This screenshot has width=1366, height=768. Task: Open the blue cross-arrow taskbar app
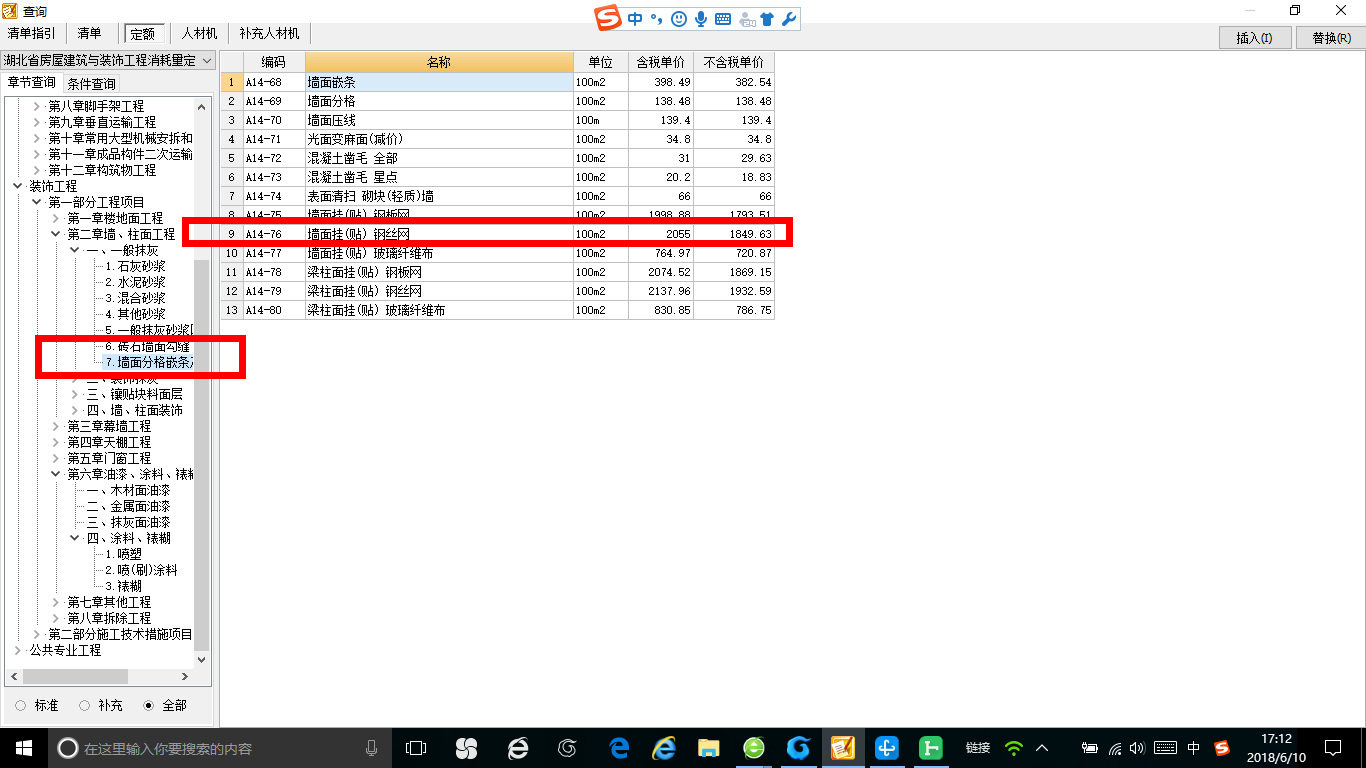(887, 748)
